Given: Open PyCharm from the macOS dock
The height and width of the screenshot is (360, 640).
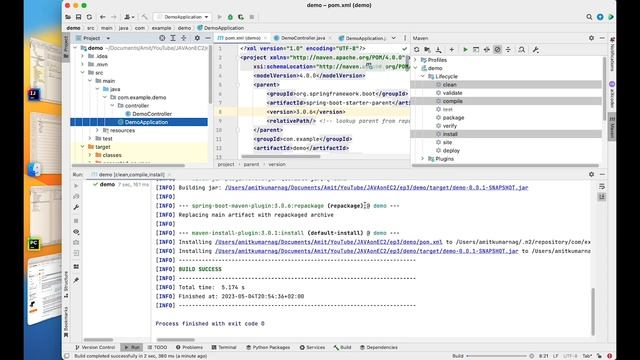Looking at the screenshot, I should [x=34, y=244].
